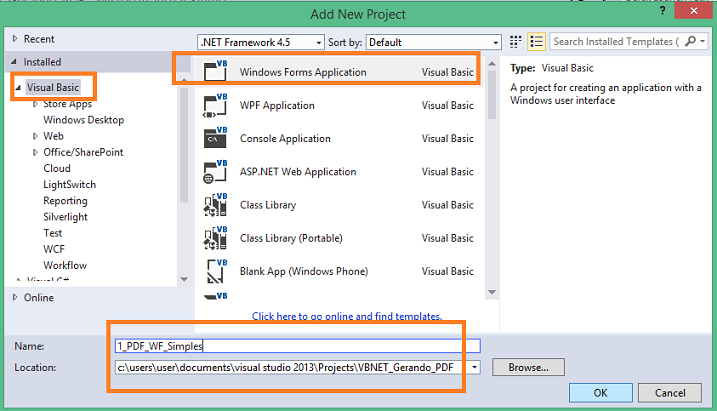Click the Cancel button
Screen dimensions: 717x411
point(670,393)
